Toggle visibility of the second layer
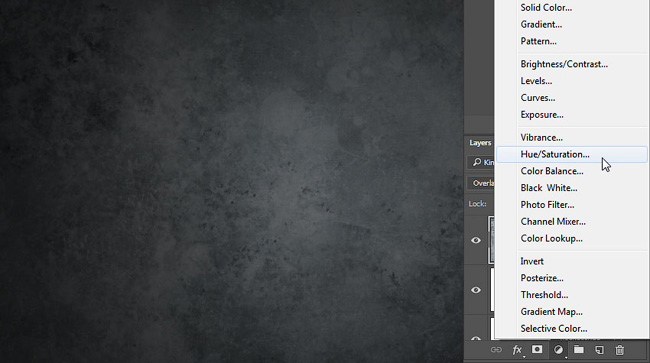This screenshot has height=363, width=650. point(476,290)
